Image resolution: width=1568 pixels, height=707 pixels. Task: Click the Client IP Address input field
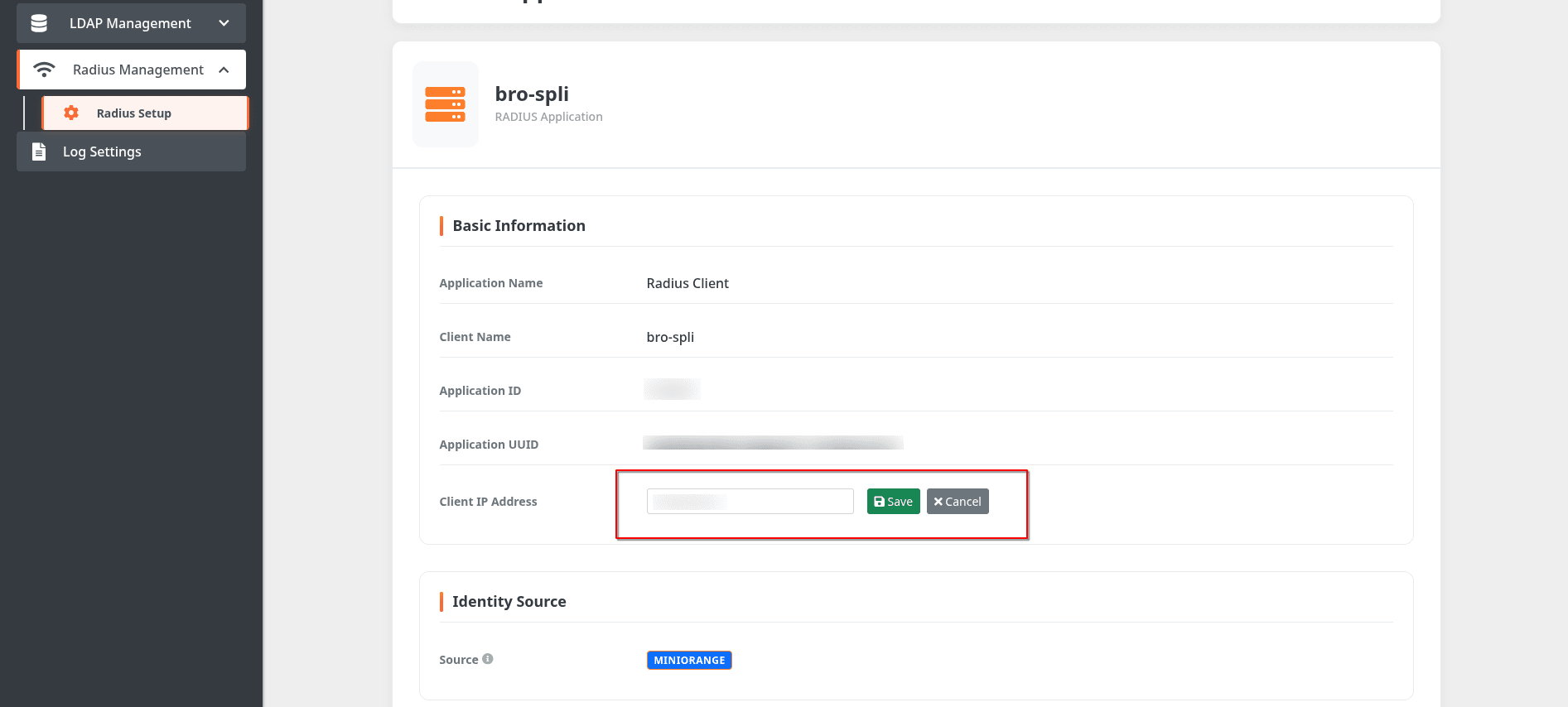pos(750,502)
